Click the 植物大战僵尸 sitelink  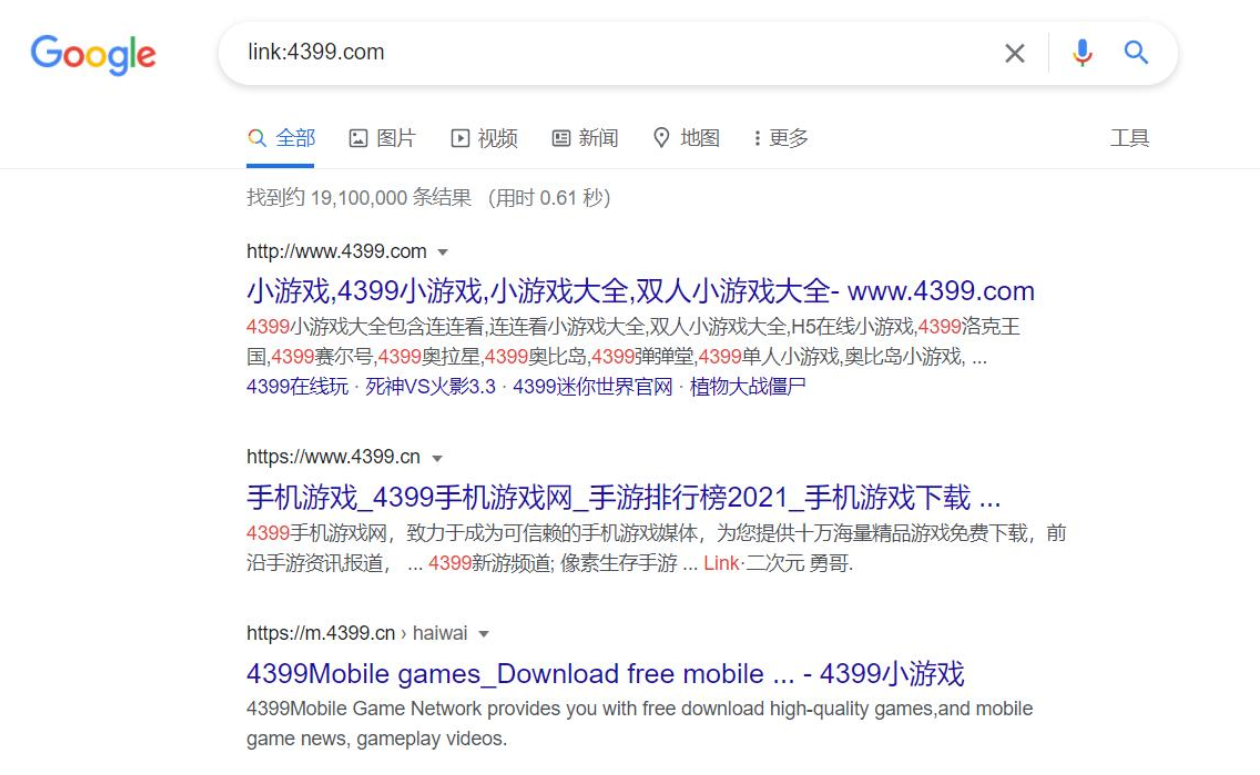748,387
